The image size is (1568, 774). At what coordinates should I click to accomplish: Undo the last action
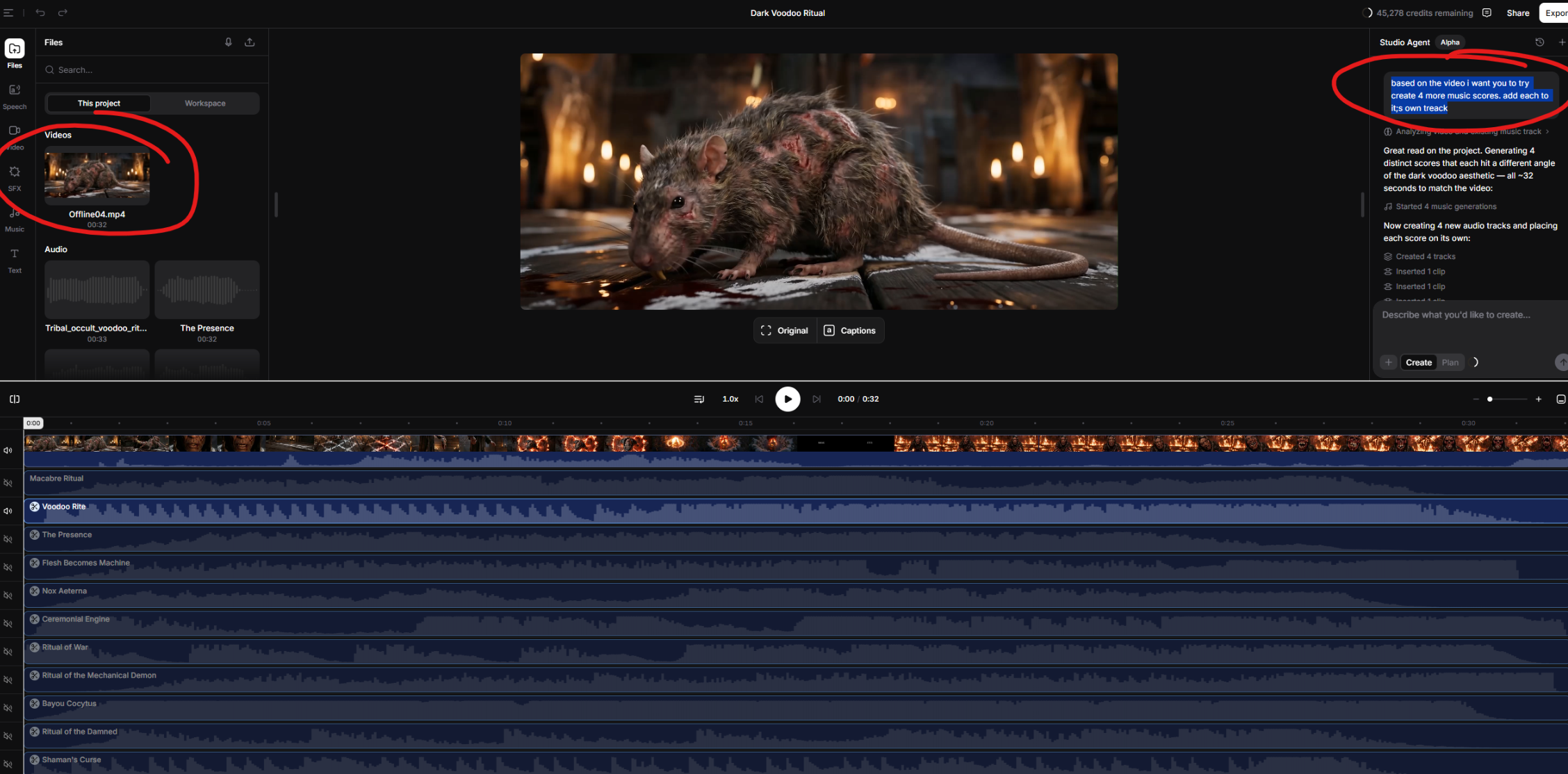(x=40, y=13)
